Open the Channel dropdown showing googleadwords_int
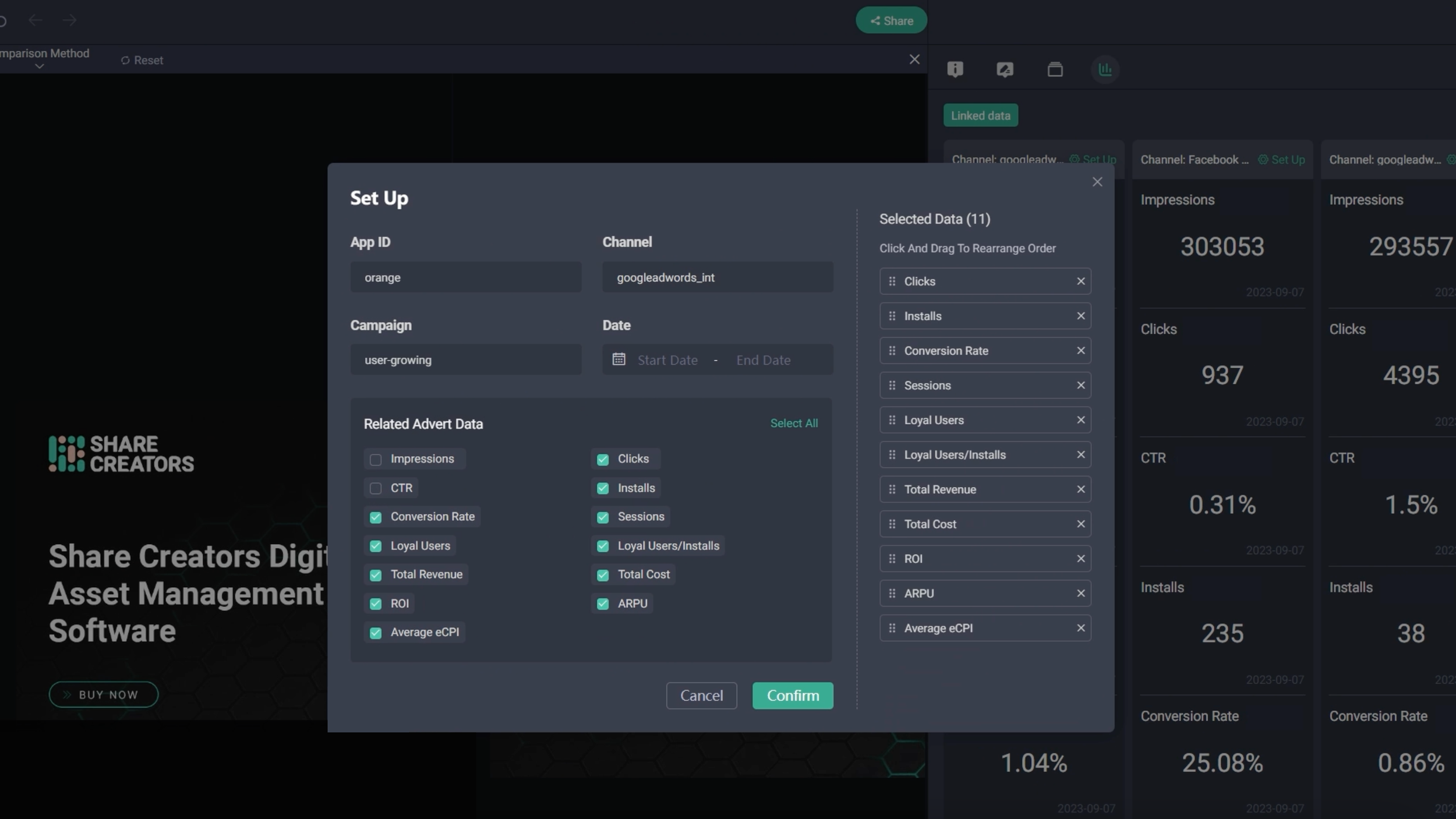 pos(717,277)
